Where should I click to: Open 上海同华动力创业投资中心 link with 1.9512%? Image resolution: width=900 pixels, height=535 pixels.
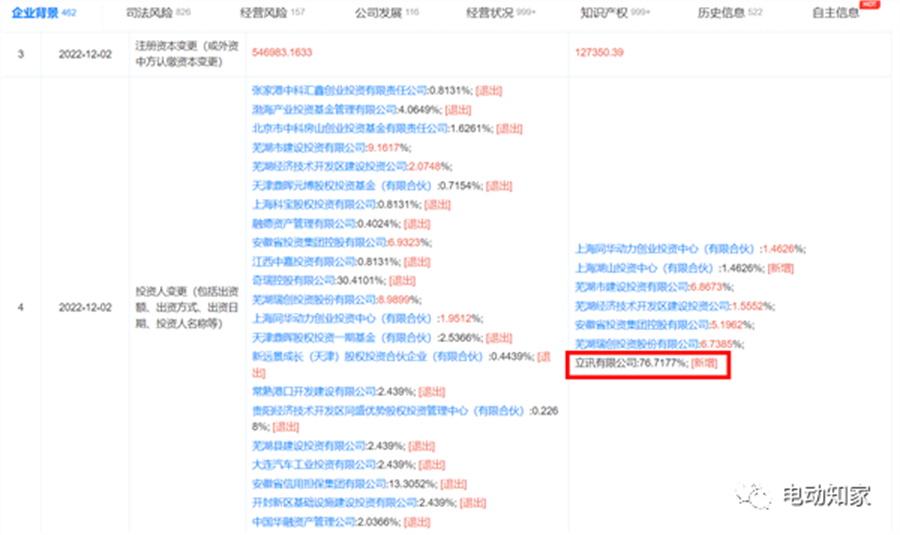pyautogui.click(x=342, y=319)
